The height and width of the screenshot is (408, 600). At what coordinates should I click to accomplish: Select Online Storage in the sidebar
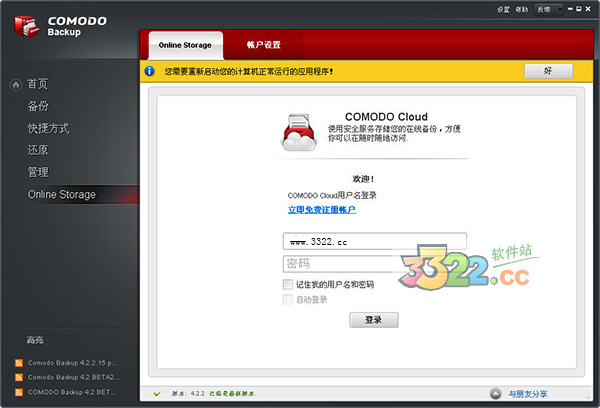(62, 194)
